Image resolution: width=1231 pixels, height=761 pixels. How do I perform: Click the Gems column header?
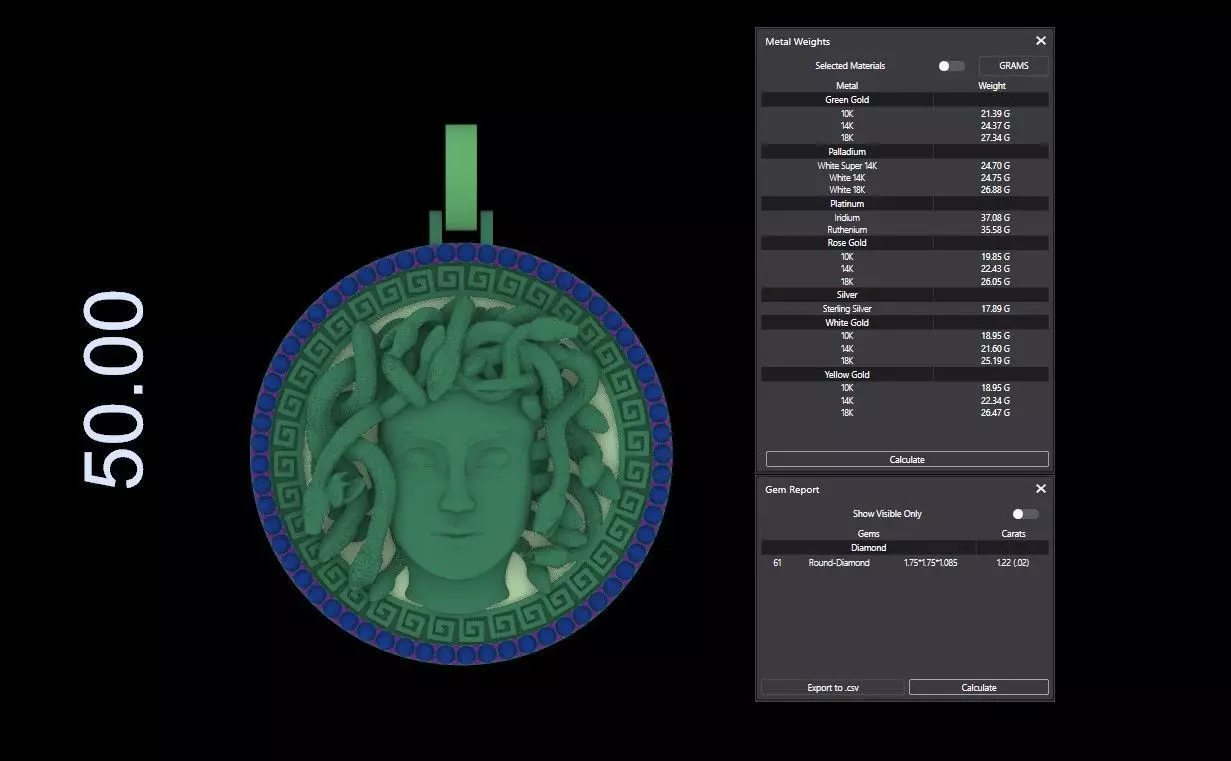[869, 534]
